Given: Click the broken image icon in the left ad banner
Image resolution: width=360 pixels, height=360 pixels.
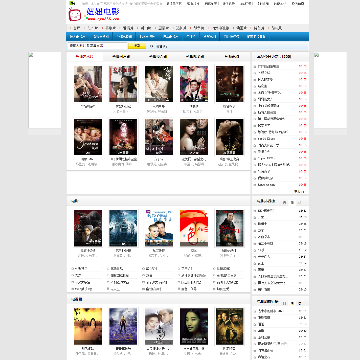Looking at the screenshot, I should point(31,55).
